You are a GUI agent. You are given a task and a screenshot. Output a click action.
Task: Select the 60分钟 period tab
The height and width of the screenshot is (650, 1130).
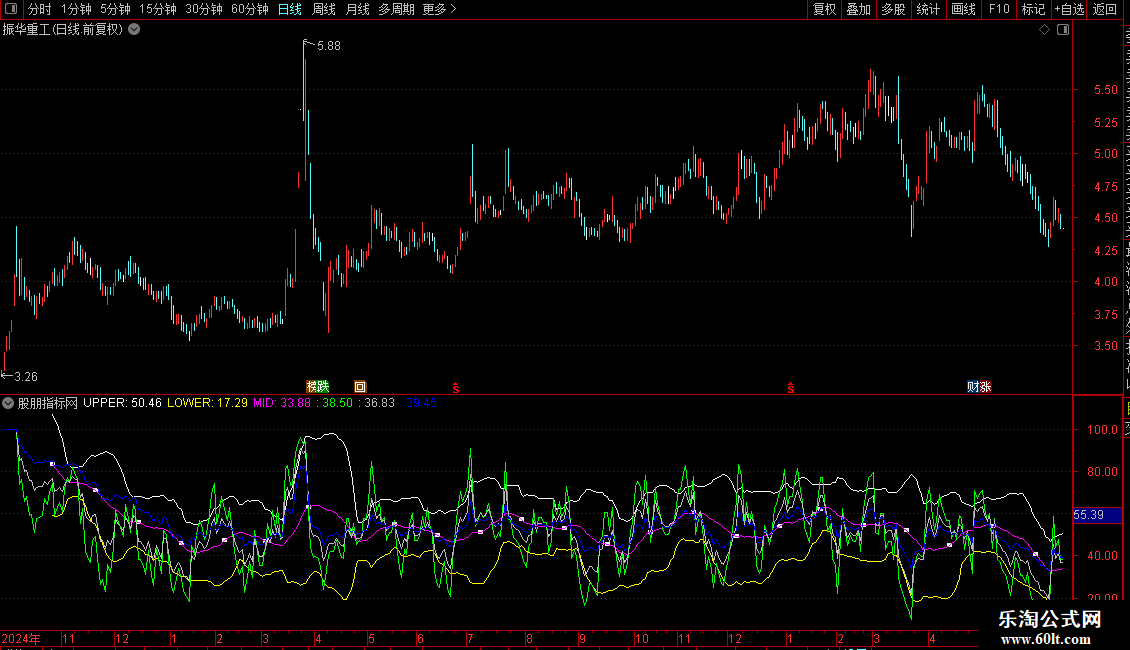click(x=249, y=9)
